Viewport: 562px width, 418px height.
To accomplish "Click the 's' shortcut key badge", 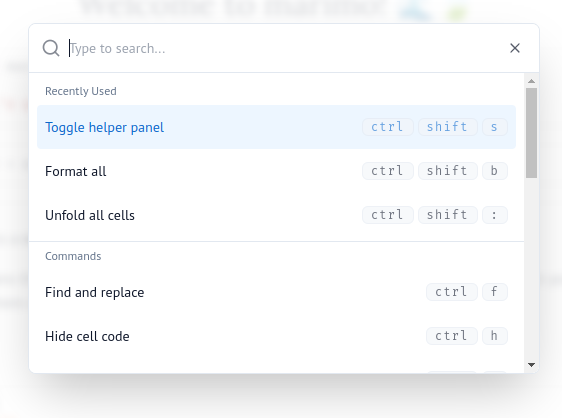I will click(x=495, y=127).
